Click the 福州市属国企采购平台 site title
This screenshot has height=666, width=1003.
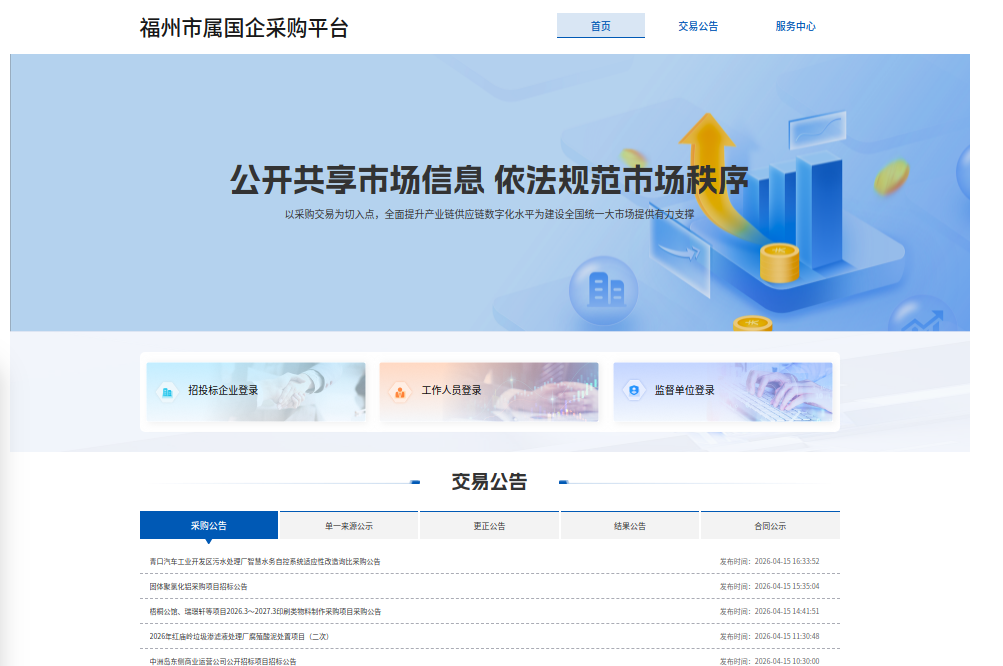click(x=244, y=28)
